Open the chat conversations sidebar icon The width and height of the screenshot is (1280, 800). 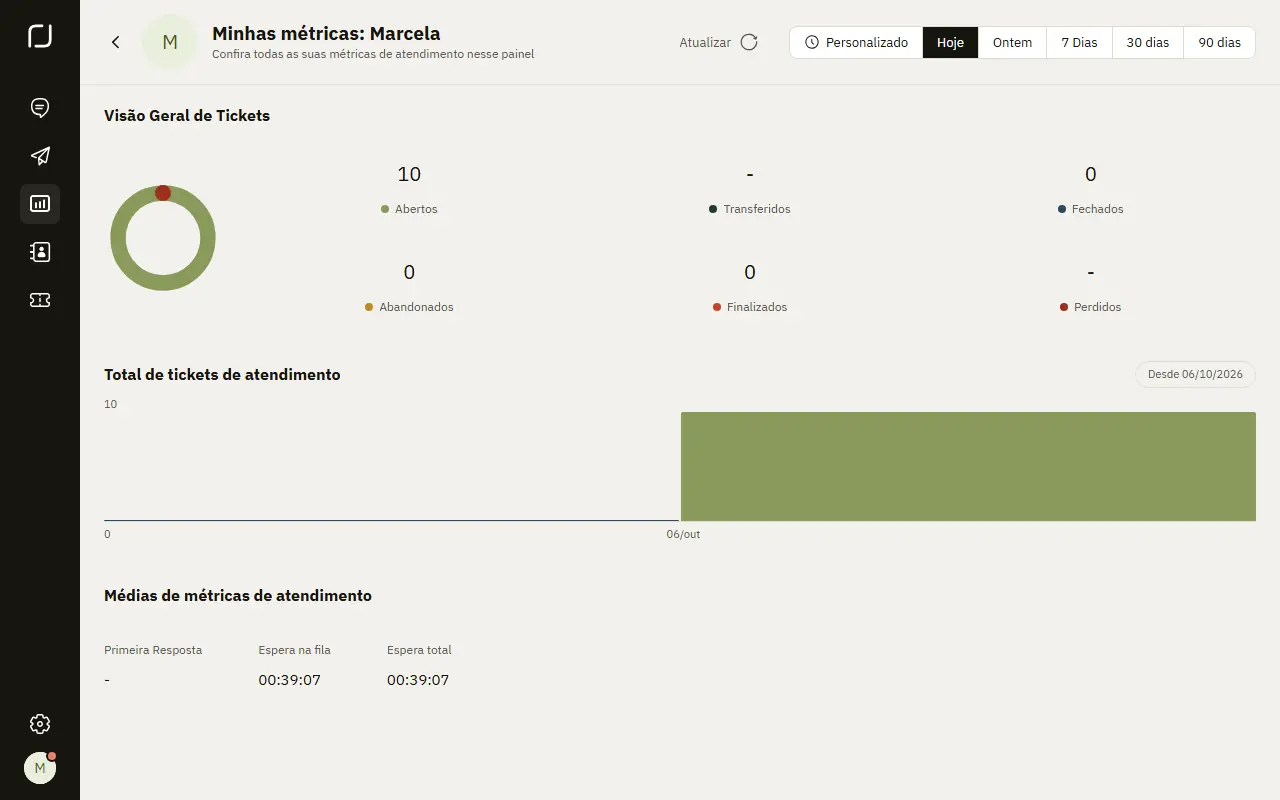click(x=40, y=108)
